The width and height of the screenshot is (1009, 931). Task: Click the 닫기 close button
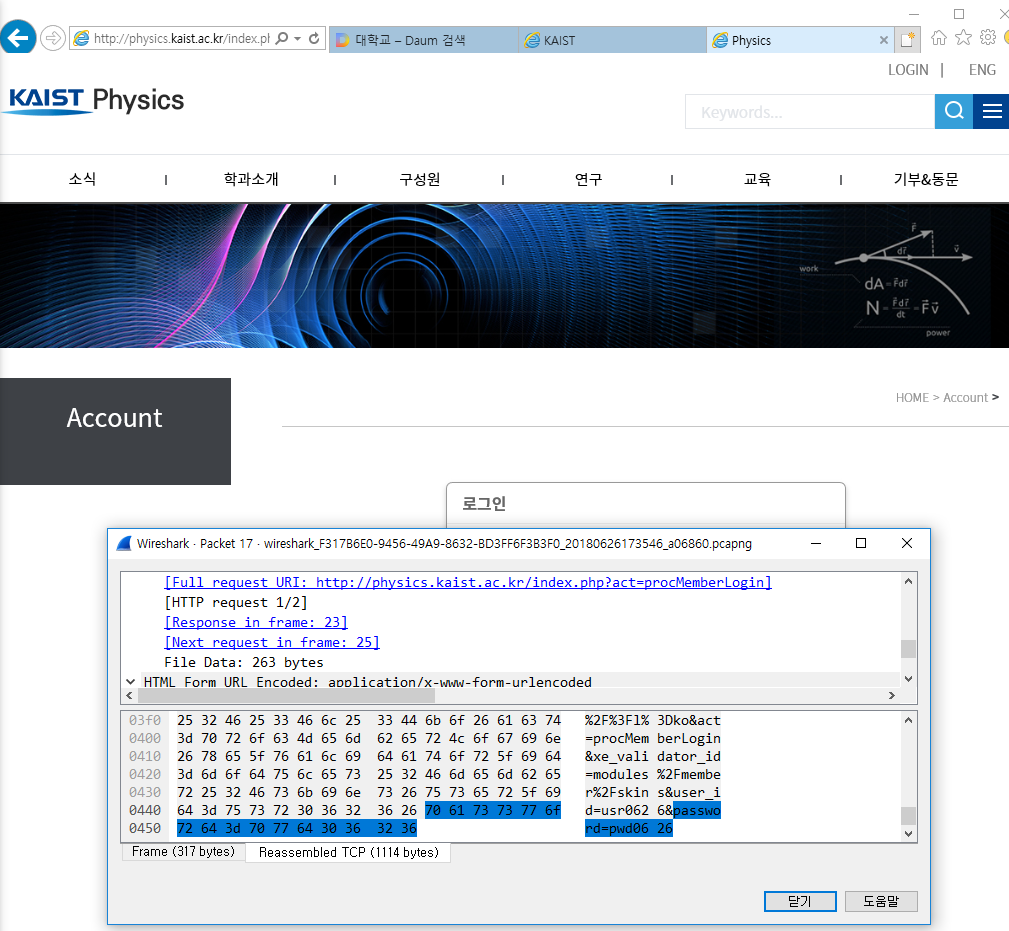coord(800,901)
